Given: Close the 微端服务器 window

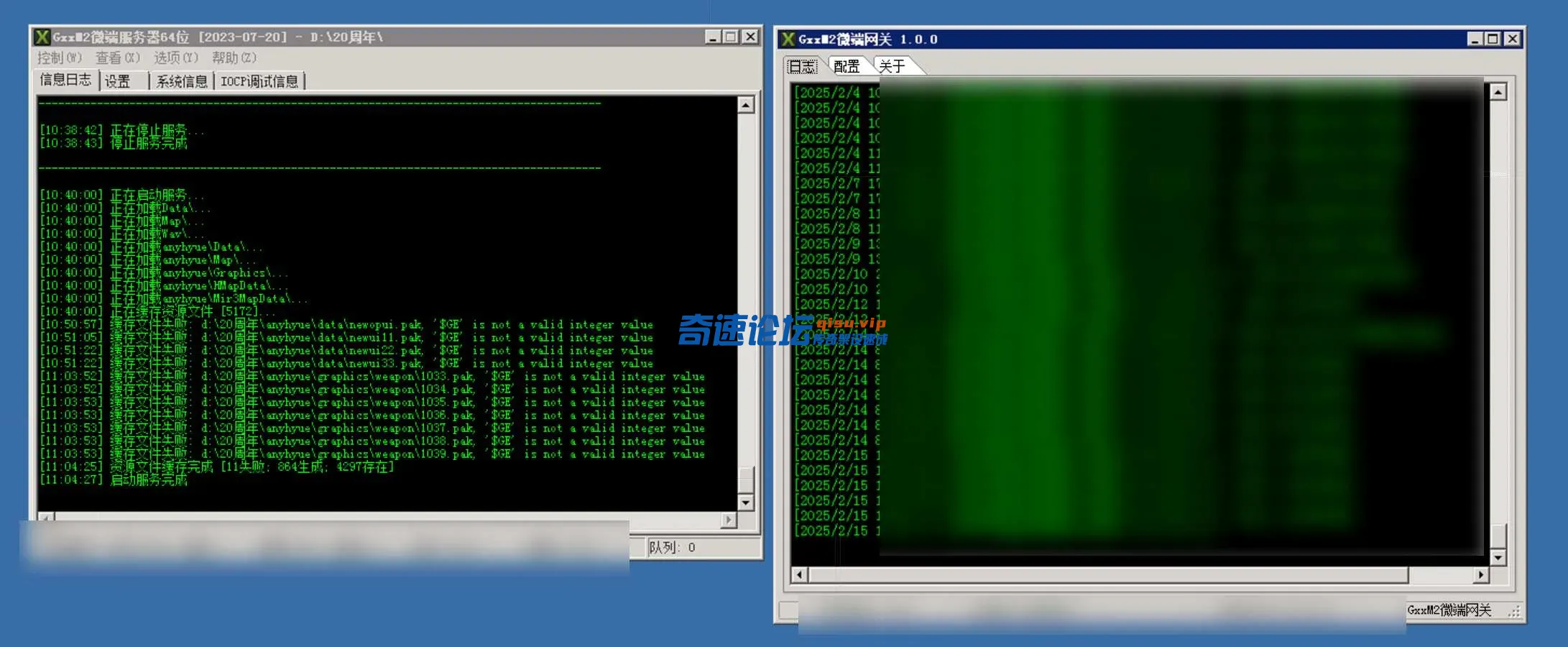Looking at the screenshot, I should click(x=750, y=37).
